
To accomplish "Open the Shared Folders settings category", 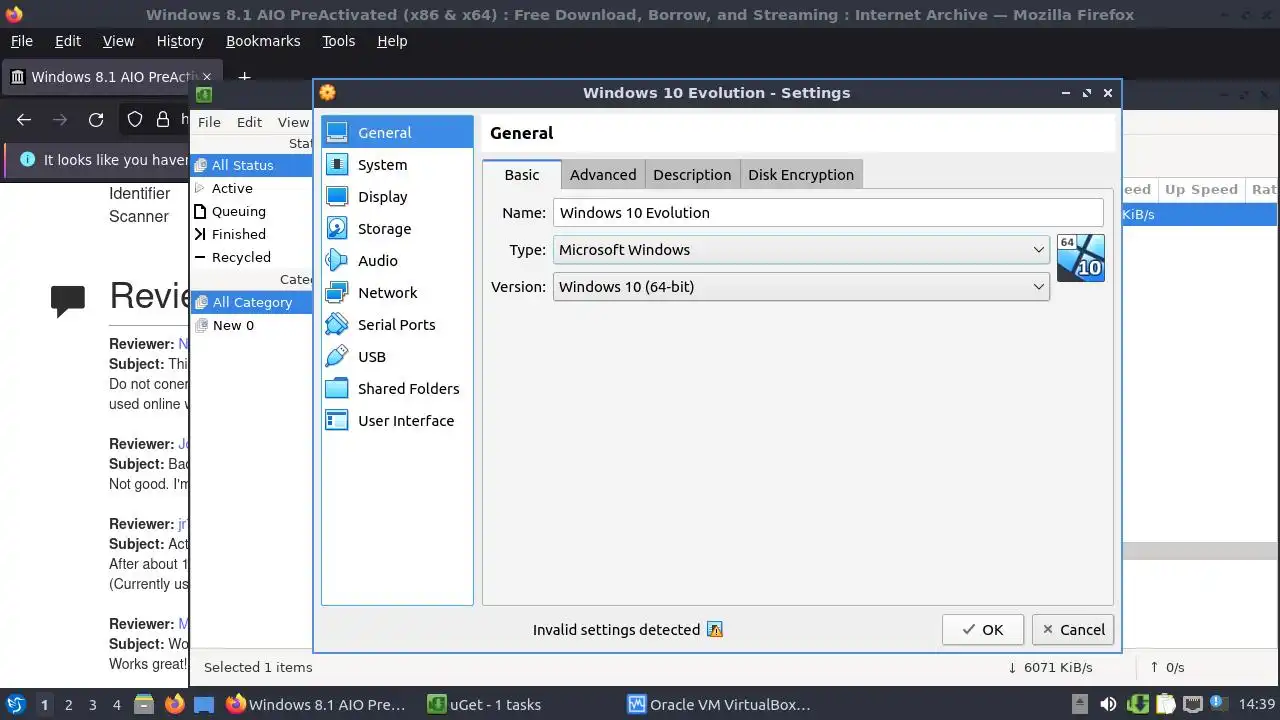I will point(397,388).
